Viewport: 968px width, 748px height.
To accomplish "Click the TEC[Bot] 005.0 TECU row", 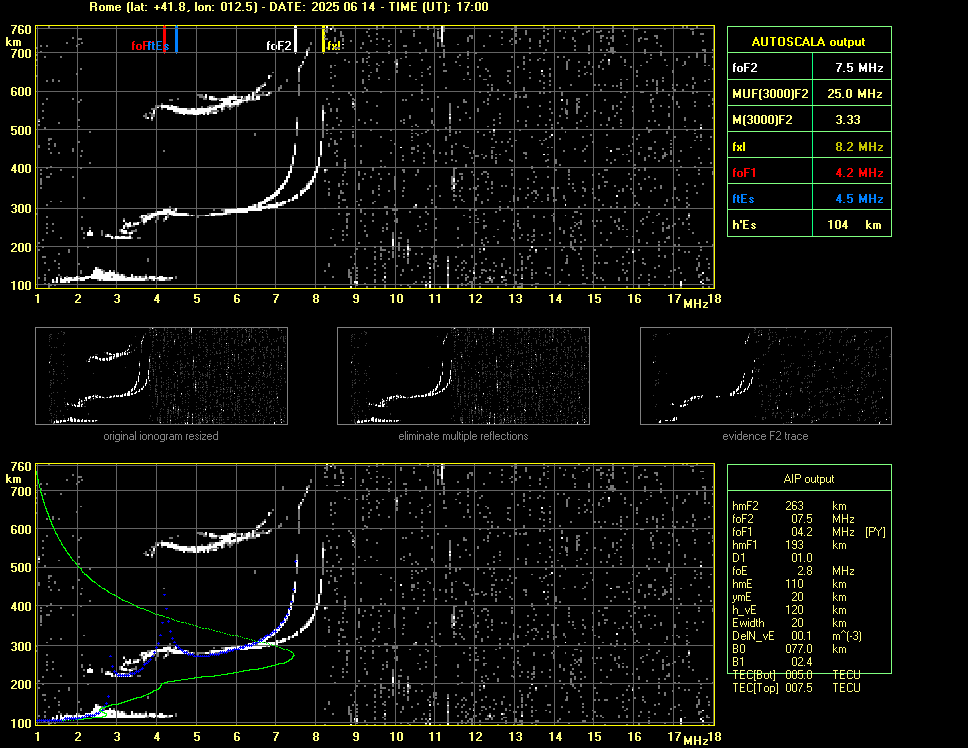I will pos(796,675).
